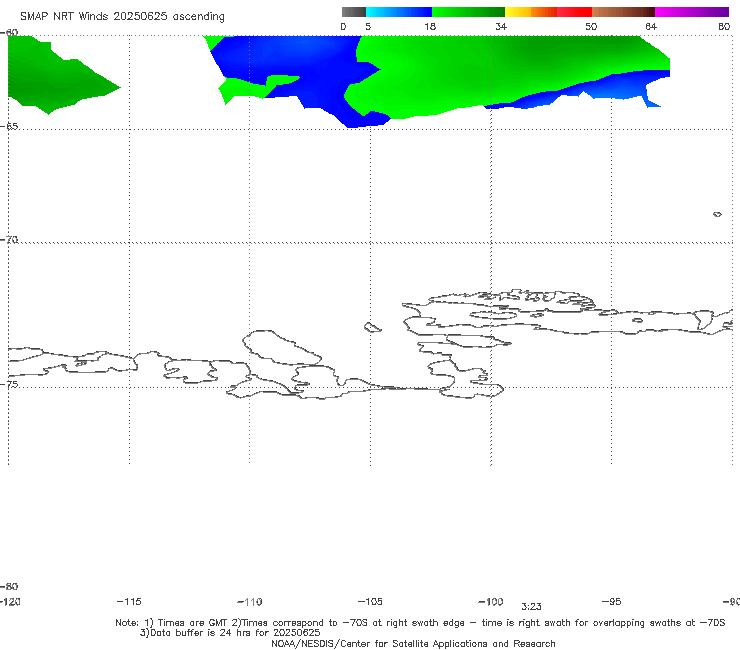Click the latitude label '-80'

point(9,586)
